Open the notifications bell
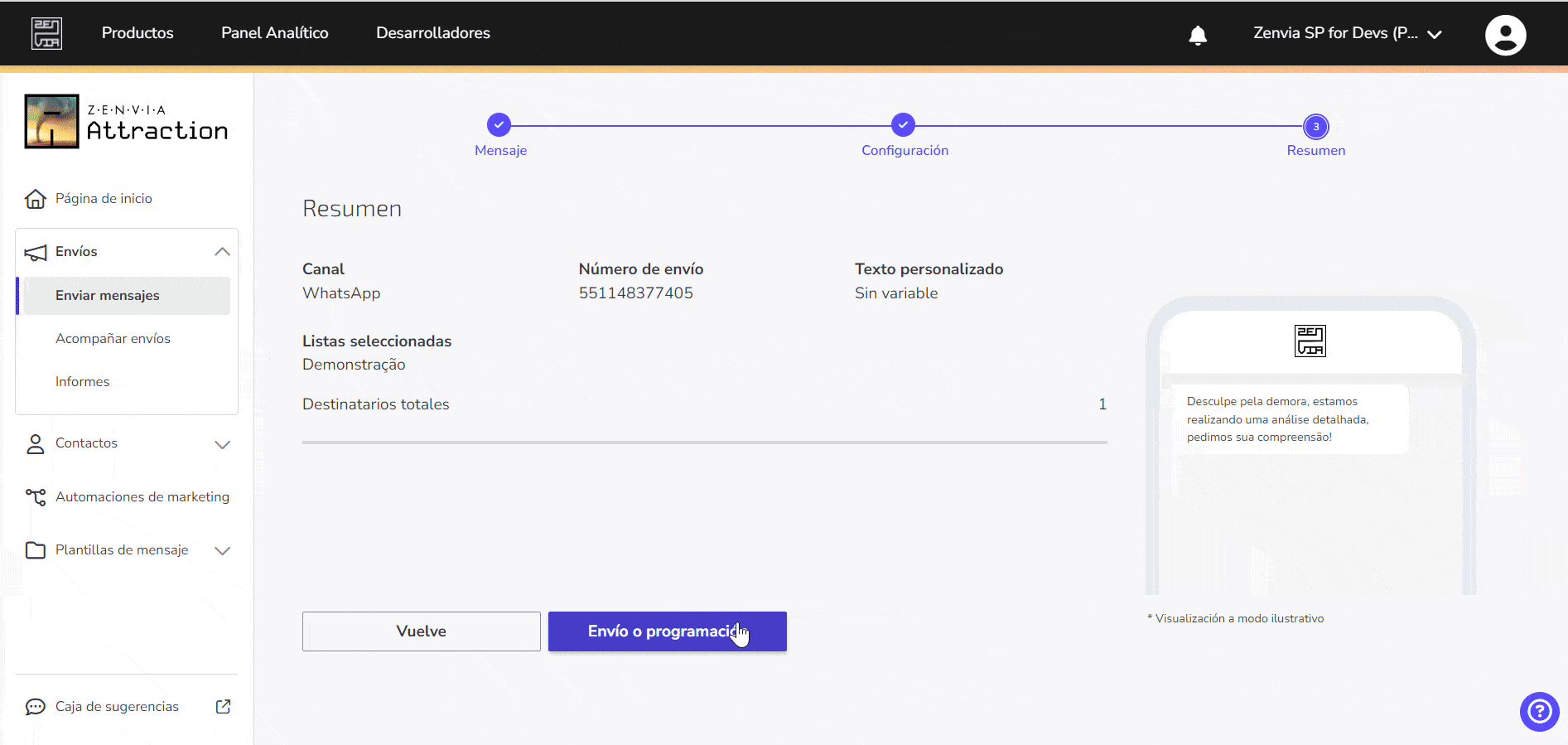This screenshot has height=745, width=1568. [1198, 35]
